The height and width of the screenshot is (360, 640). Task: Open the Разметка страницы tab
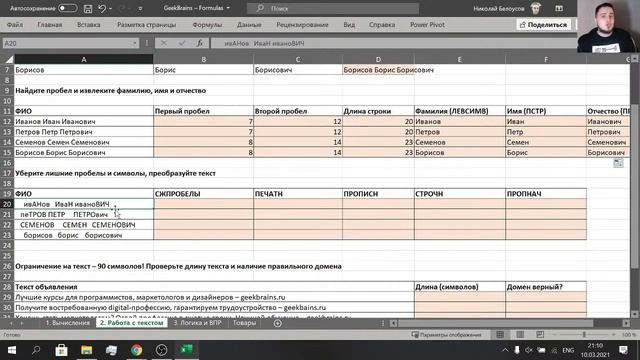[147, 24]
